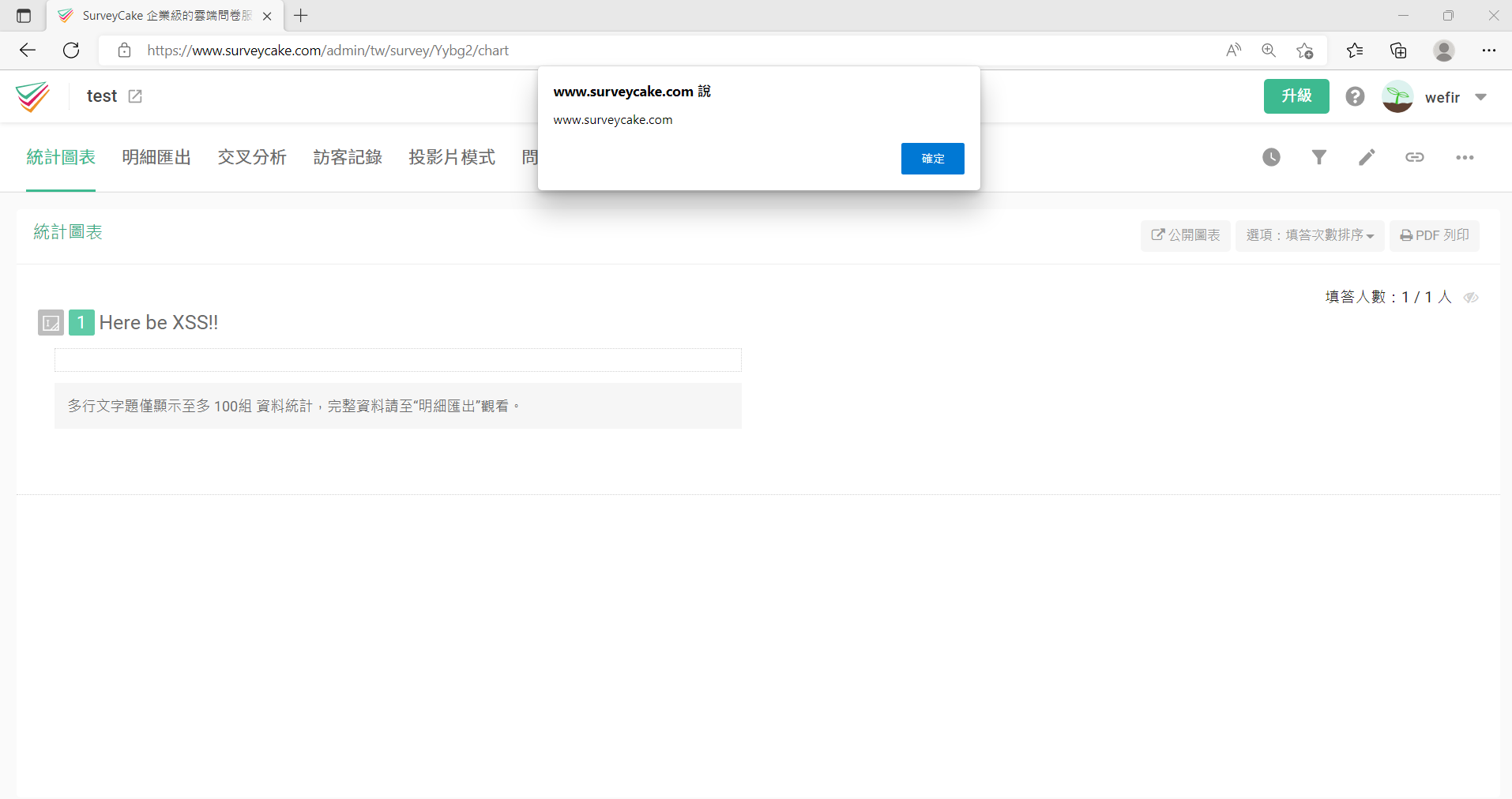Click the green 升級 upgrade button
The width and height of the screenshot is (1512, 799).
point(1296,96)
